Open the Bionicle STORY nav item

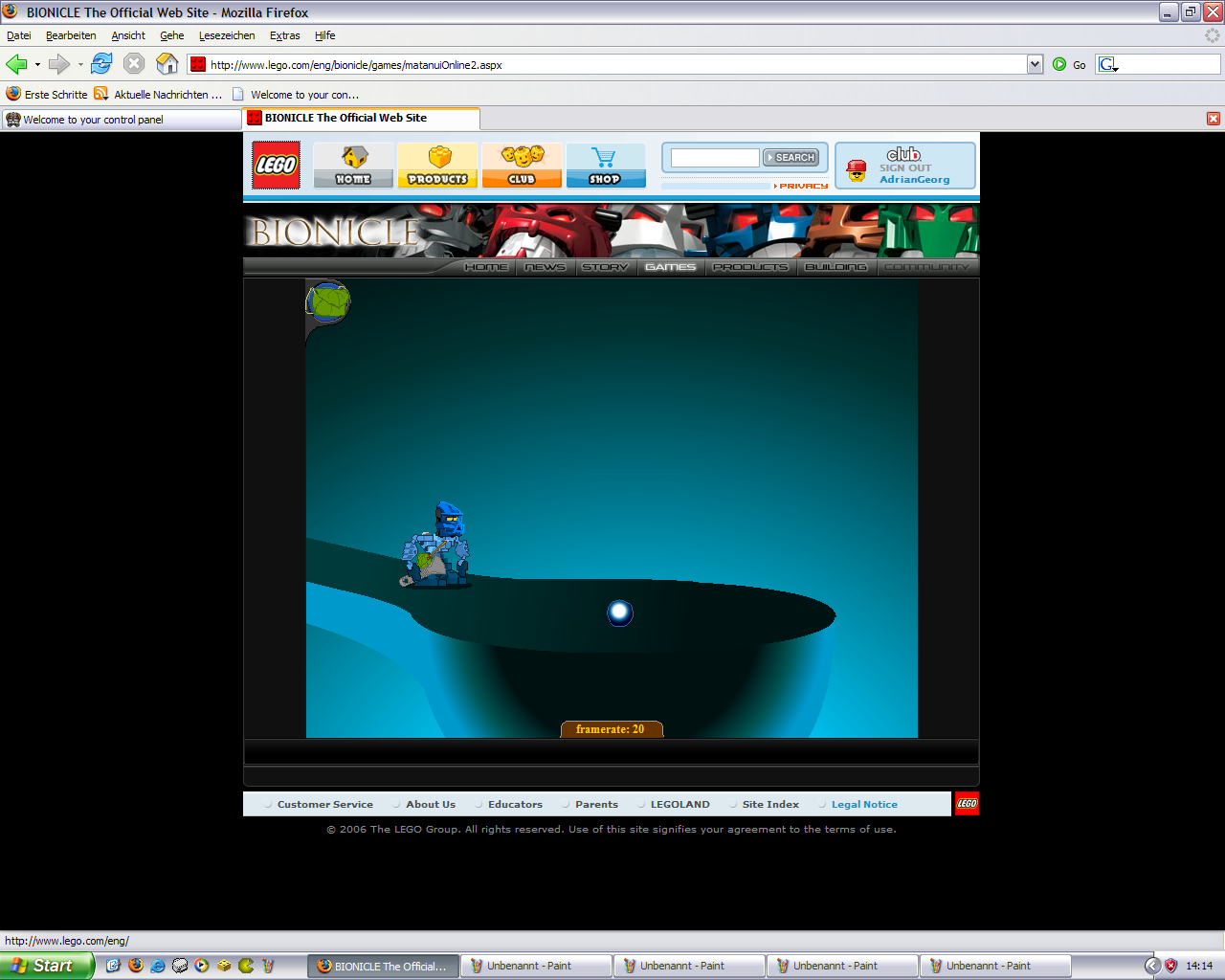tap(605, 267)
